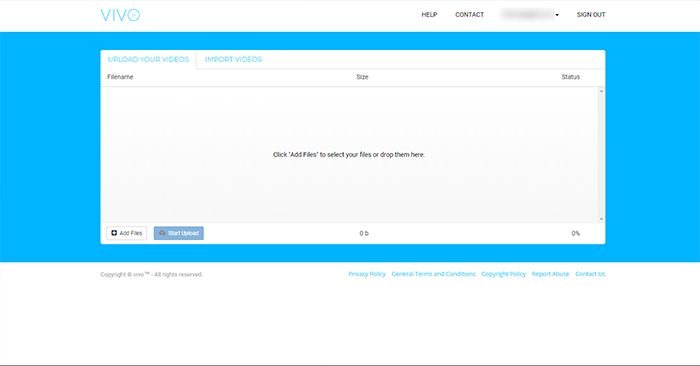Click the Filename column header
Viewport: 700px width, 366px height.
120,77
